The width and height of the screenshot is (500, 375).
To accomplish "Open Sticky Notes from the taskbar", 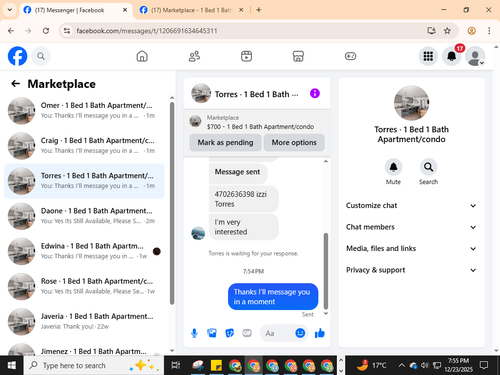I will coord(216,365).
